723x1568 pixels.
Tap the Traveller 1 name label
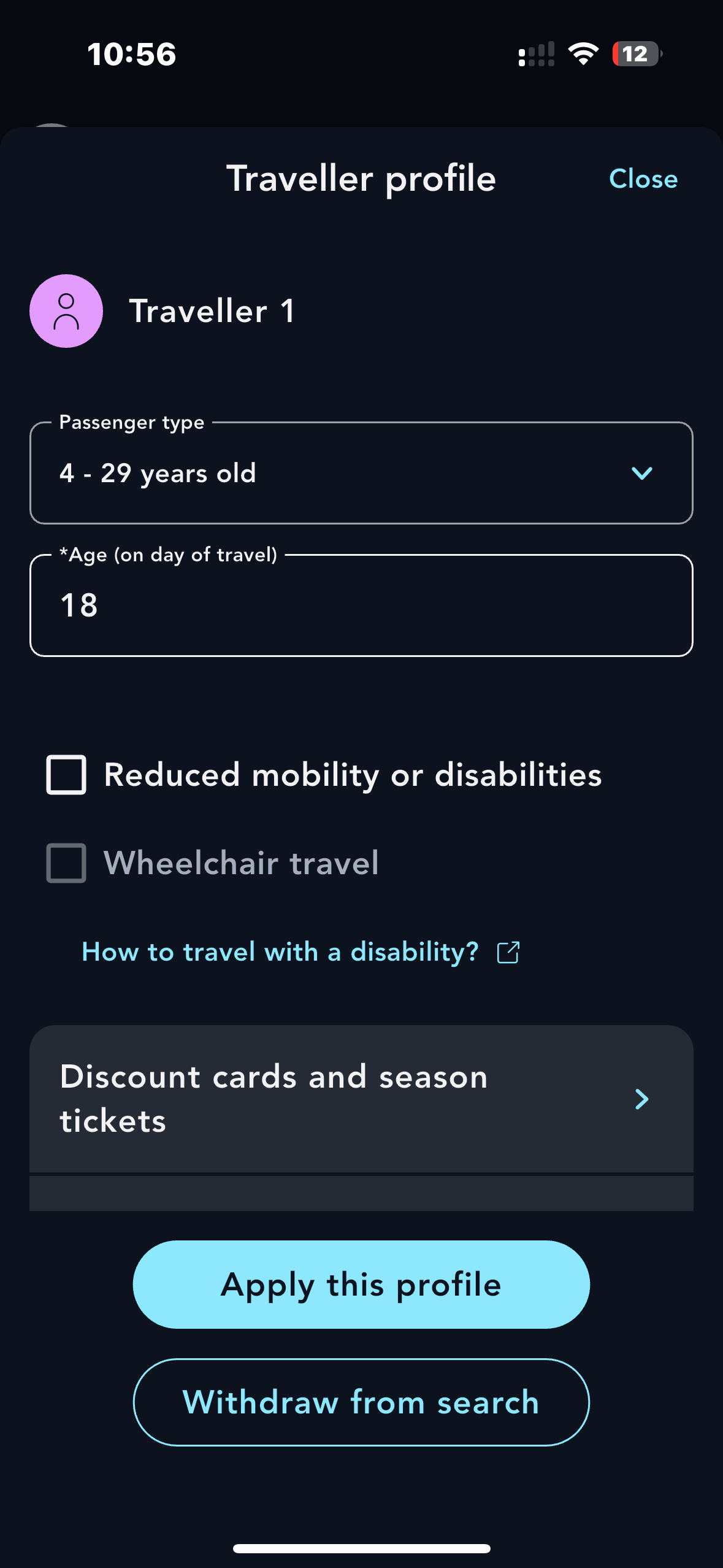pos(212,311)
